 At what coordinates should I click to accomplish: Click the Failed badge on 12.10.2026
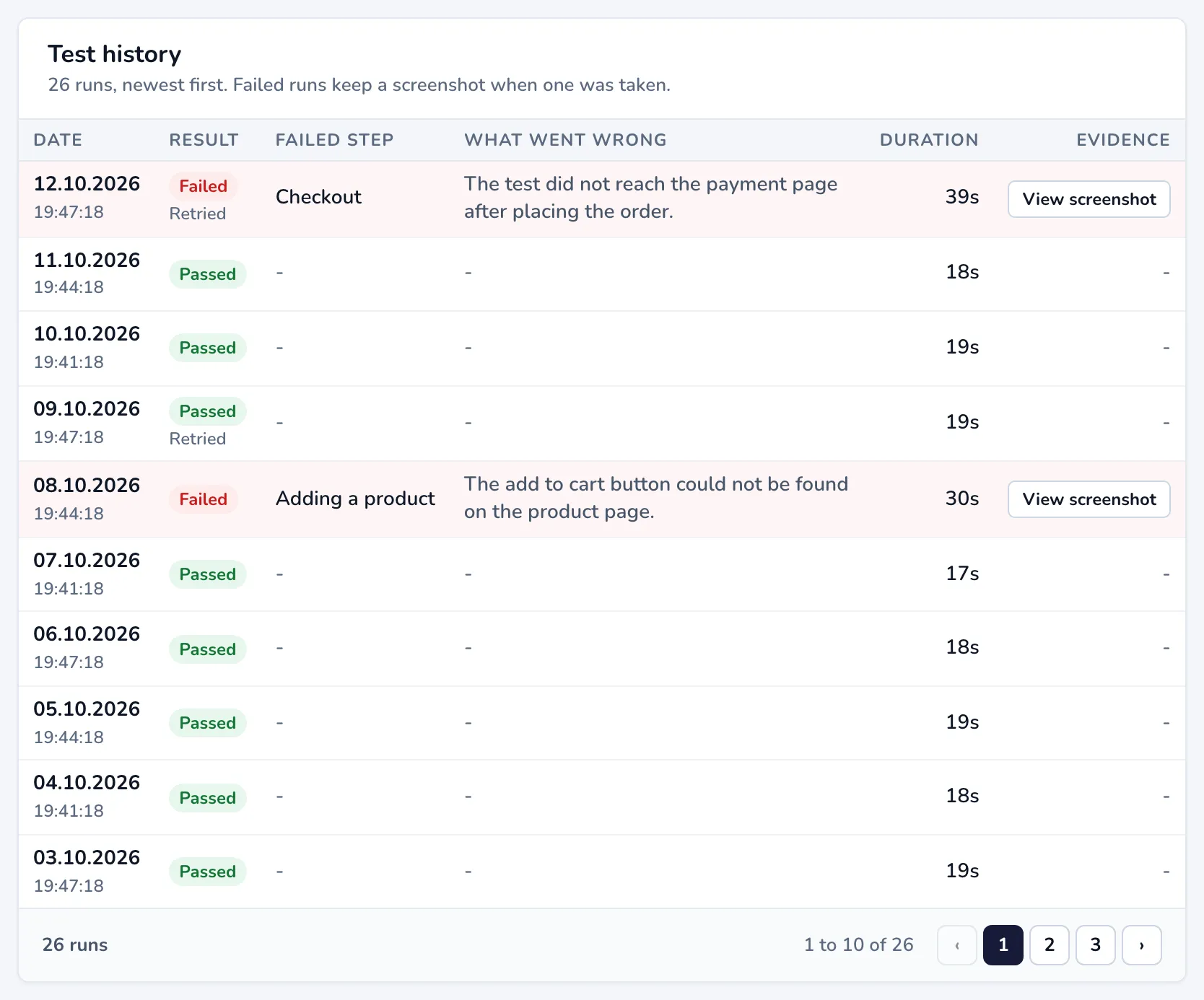[x=204, y=186]
